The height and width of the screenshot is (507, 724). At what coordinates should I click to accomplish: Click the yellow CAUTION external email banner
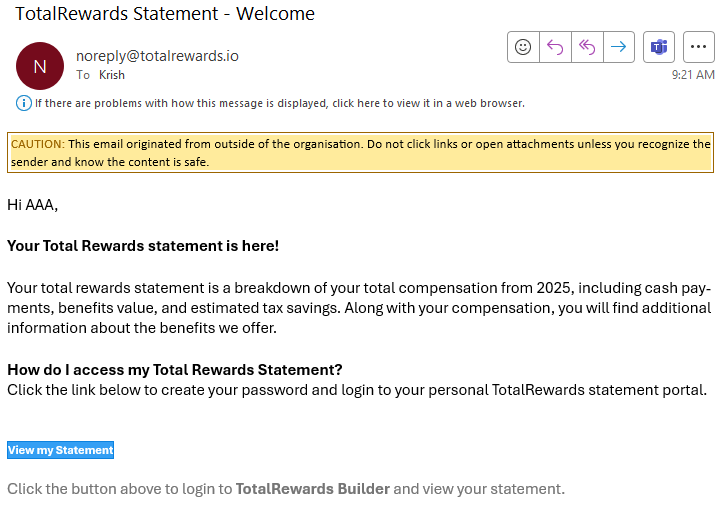[360, 153]
